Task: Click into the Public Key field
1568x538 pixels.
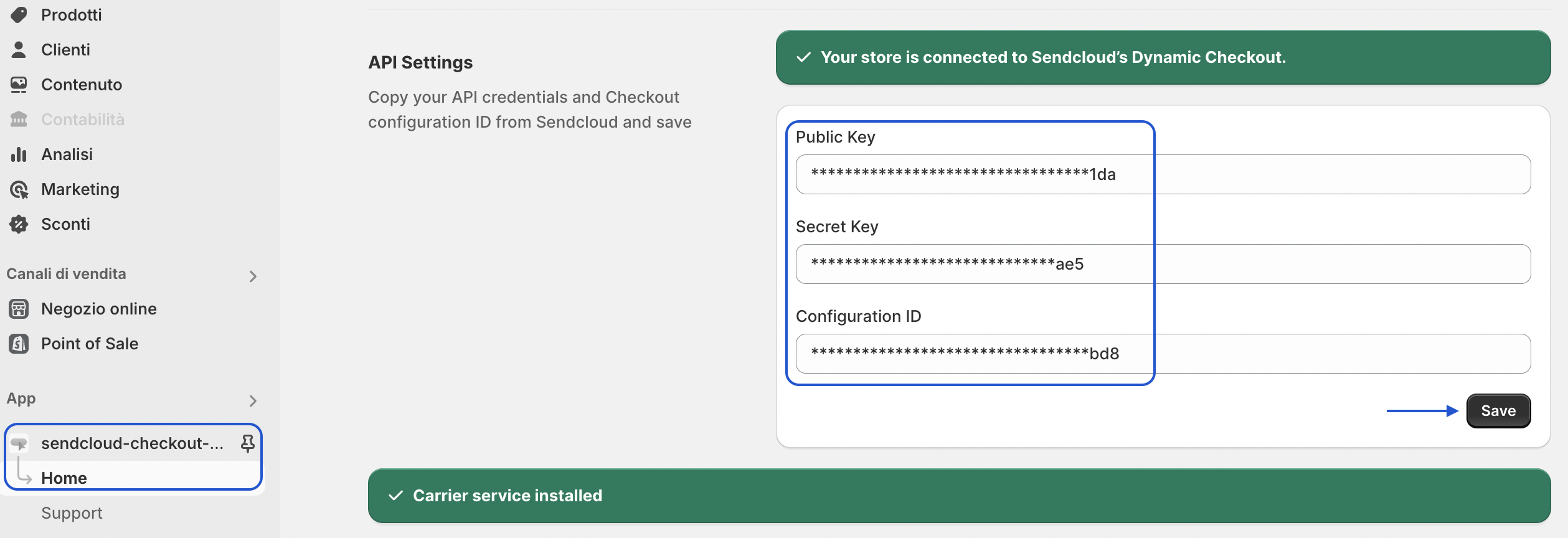Action: tap(1163, 174)
